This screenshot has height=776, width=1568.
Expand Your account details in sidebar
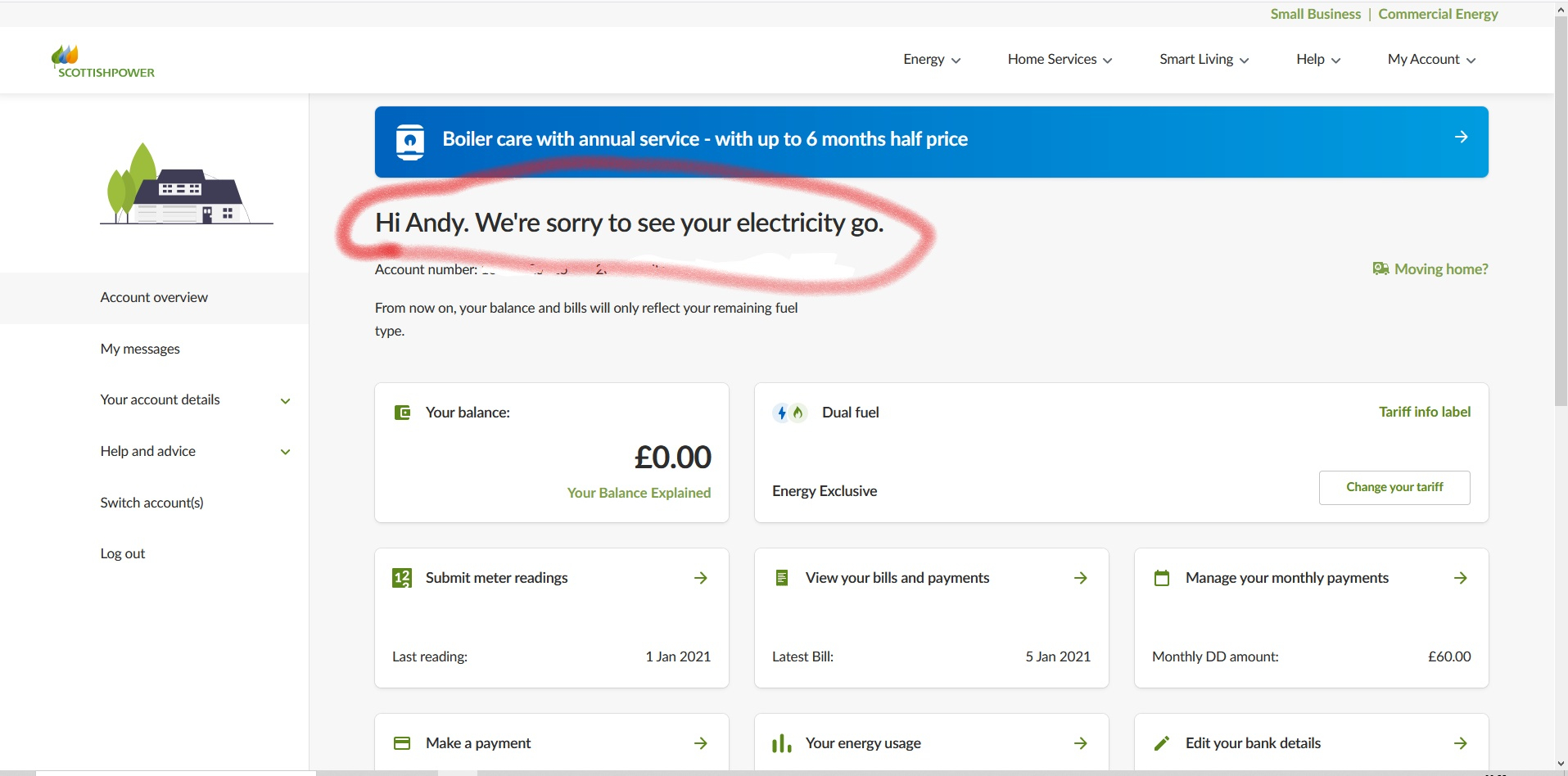pyautogui.click(x=285, y=401)
